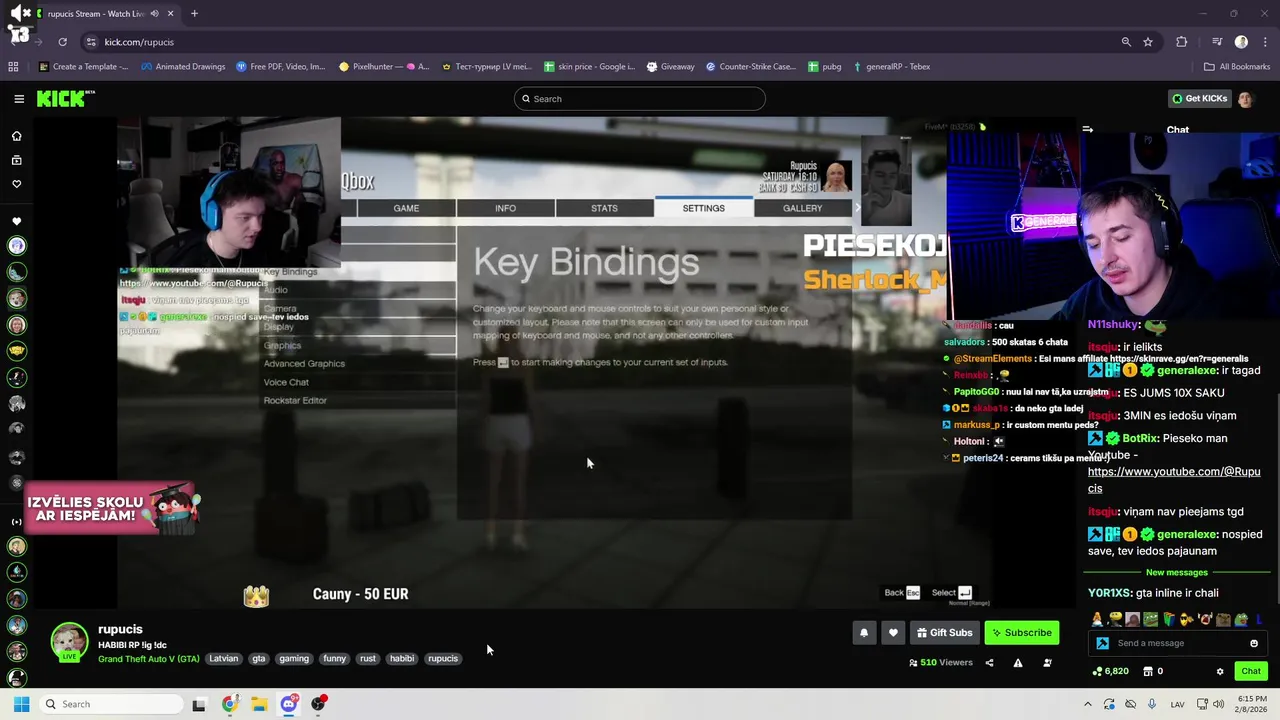Open Chrome media controls icon
This screenshot has width=1280, height=720.
point(1217,42)
